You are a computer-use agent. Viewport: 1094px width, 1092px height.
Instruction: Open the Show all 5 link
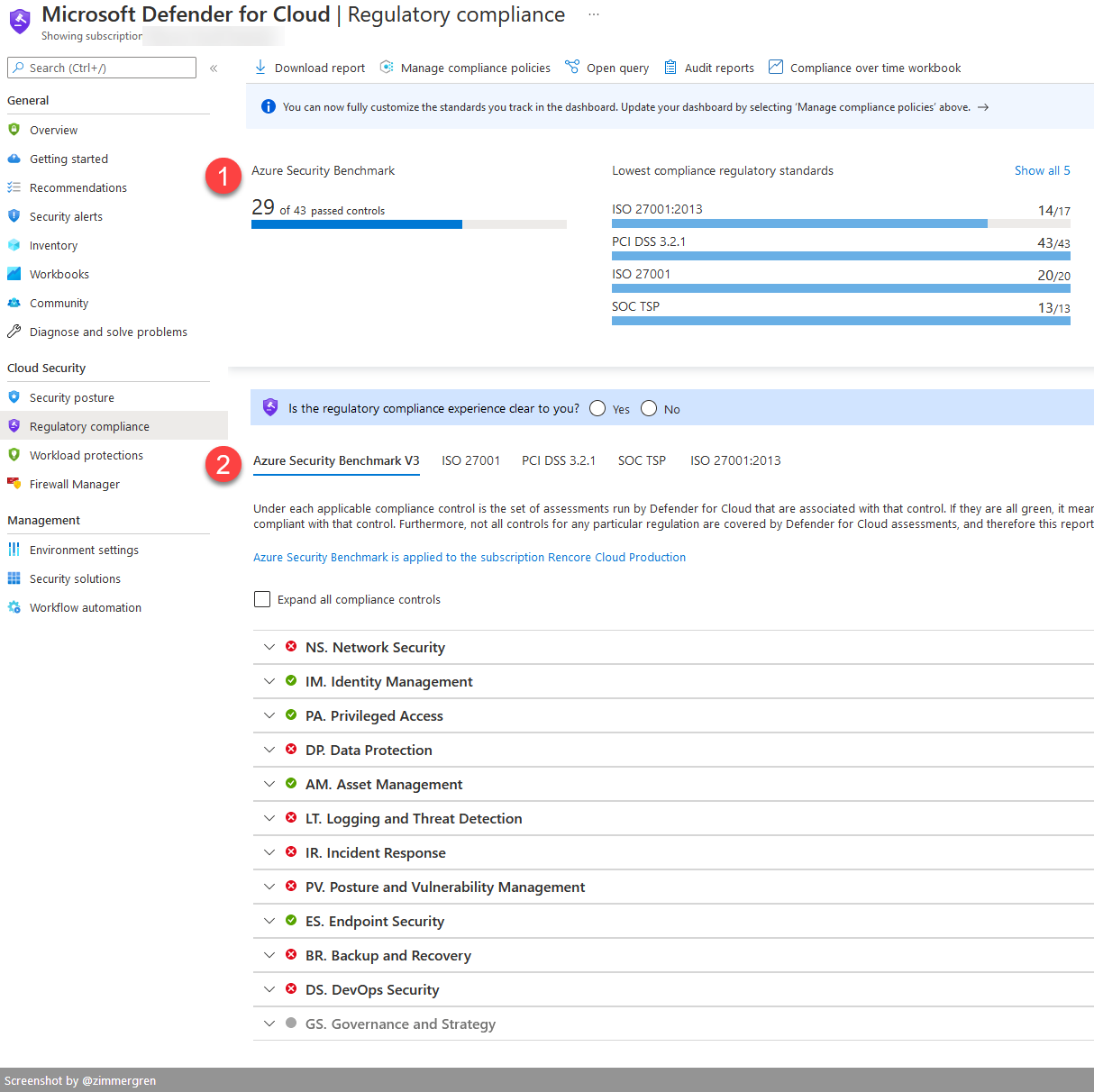pyautogui.click(x=1042, y=170)
